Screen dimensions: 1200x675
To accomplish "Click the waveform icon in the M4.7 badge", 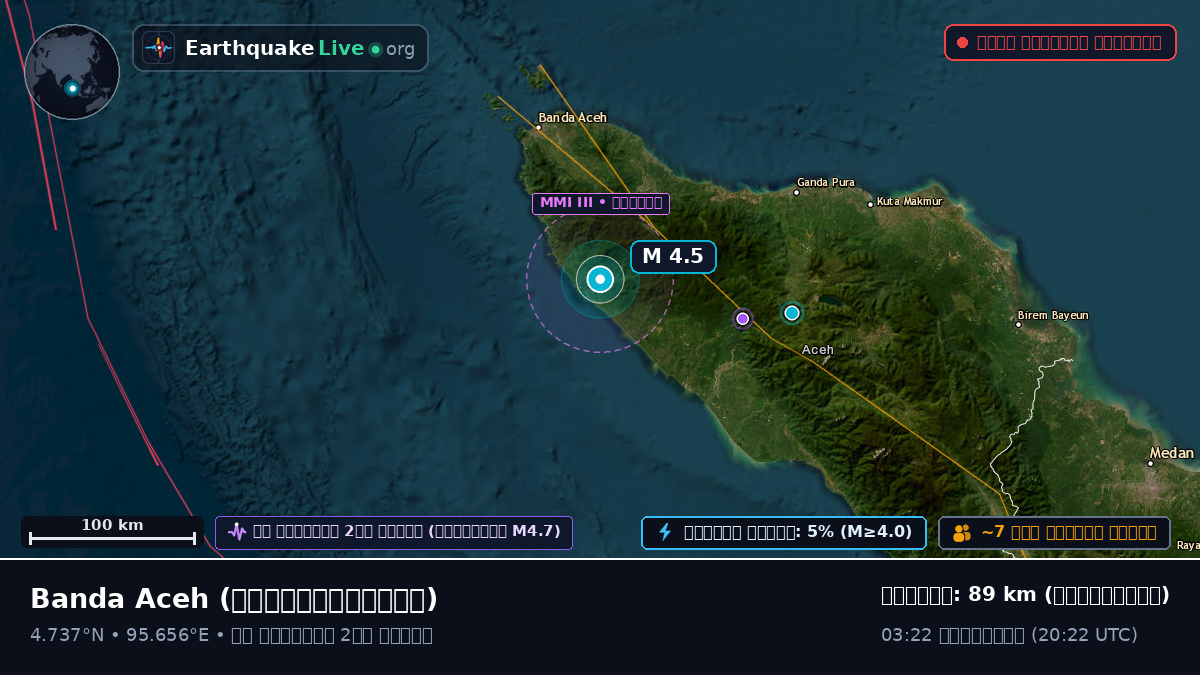I will tap(236, 532).
